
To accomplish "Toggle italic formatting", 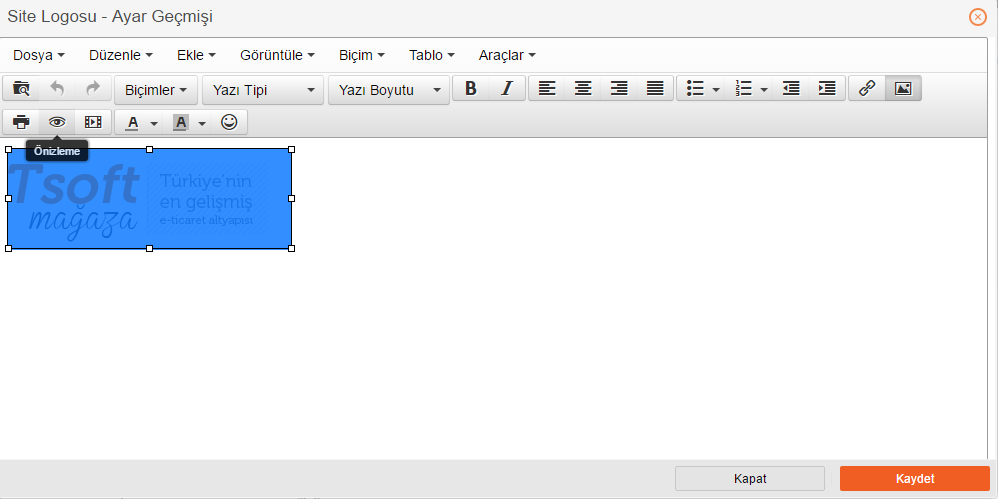I will tap(507, 89).
